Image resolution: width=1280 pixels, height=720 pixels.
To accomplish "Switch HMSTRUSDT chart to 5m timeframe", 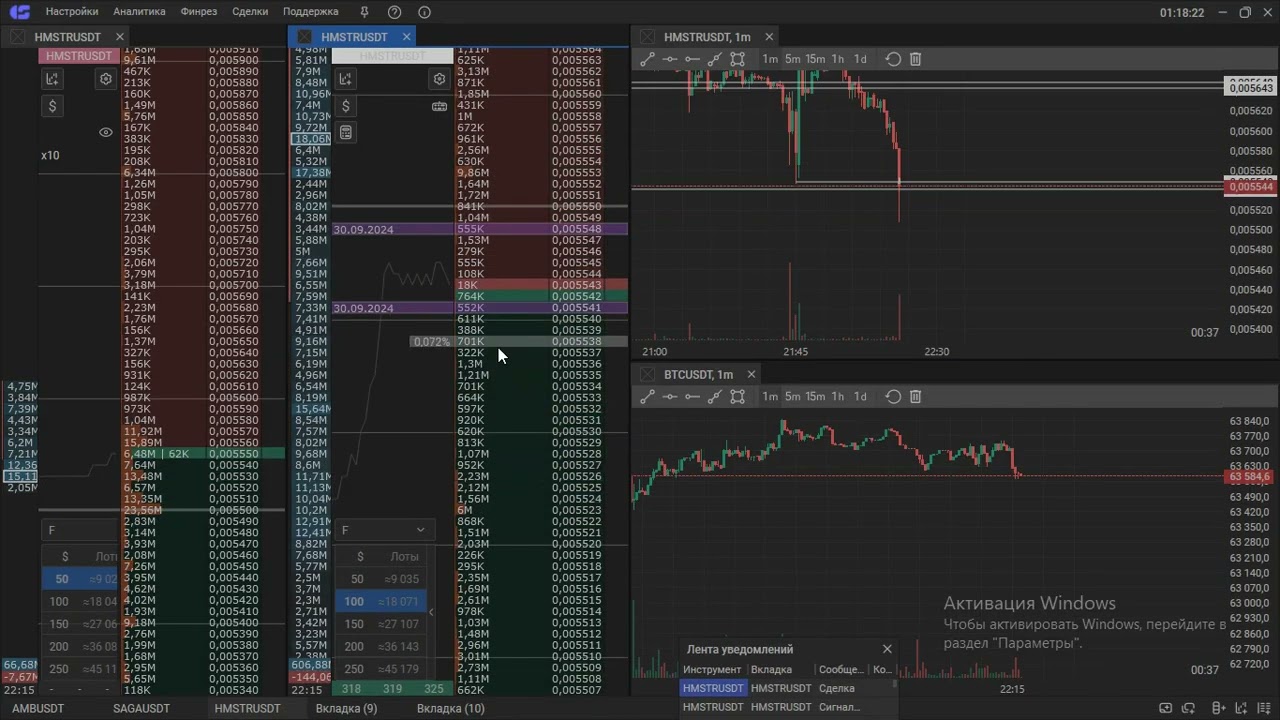I will (792, 59).
